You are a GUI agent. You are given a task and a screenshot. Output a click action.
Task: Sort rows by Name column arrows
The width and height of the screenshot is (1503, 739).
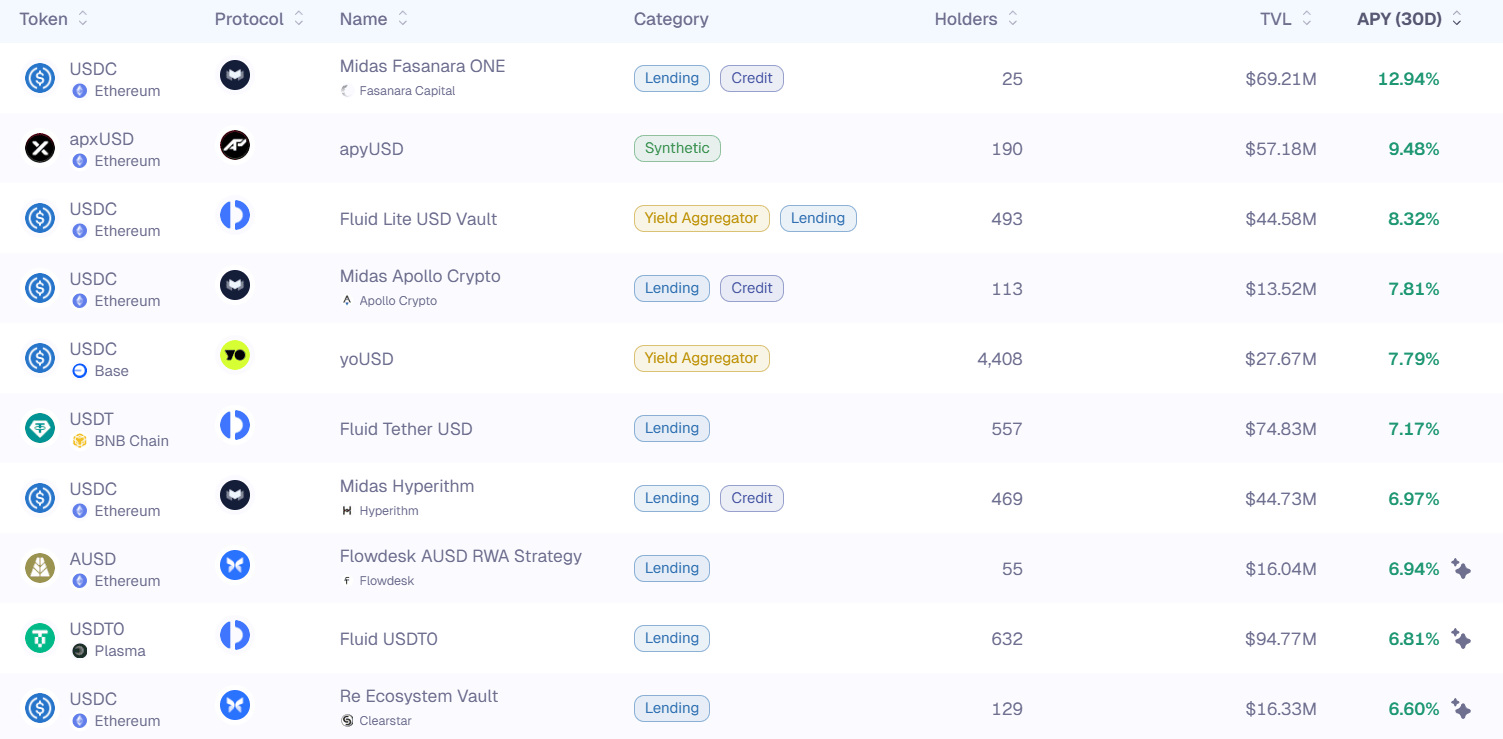(x=402, y=19)
